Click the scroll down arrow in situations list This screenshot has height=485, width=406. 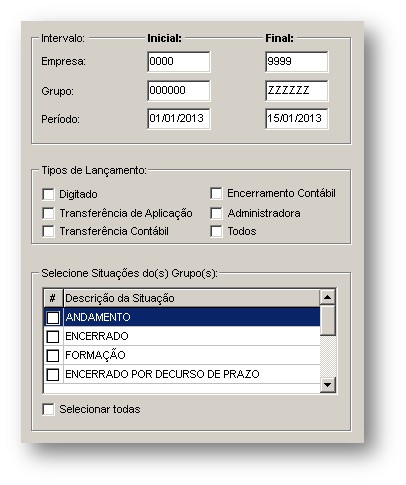point(328,385)
